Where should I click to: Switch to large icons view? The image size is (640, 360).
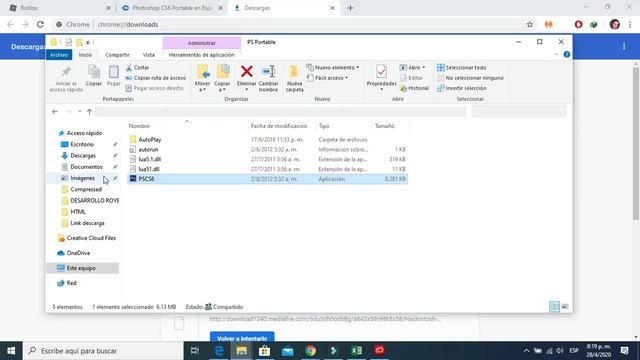565,307
